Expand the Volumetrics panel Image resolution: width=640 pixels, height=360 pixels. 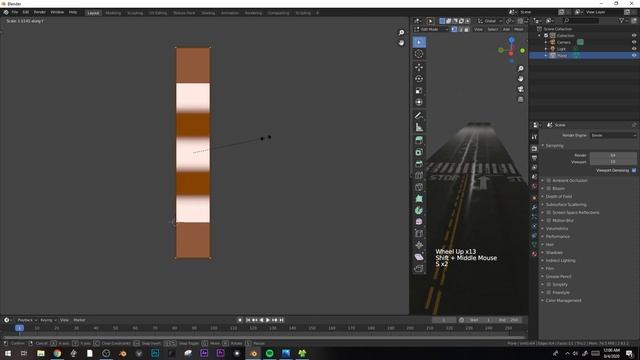coord(557,229)
